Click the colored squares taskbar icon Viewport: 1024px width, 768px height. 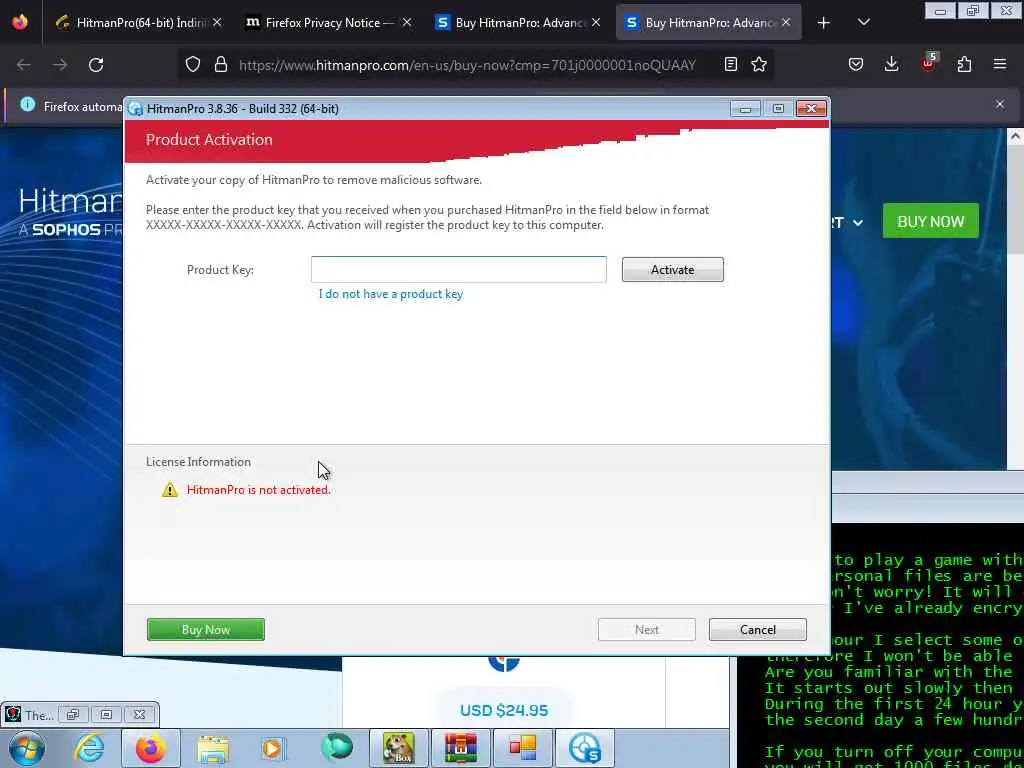(522, 748)
